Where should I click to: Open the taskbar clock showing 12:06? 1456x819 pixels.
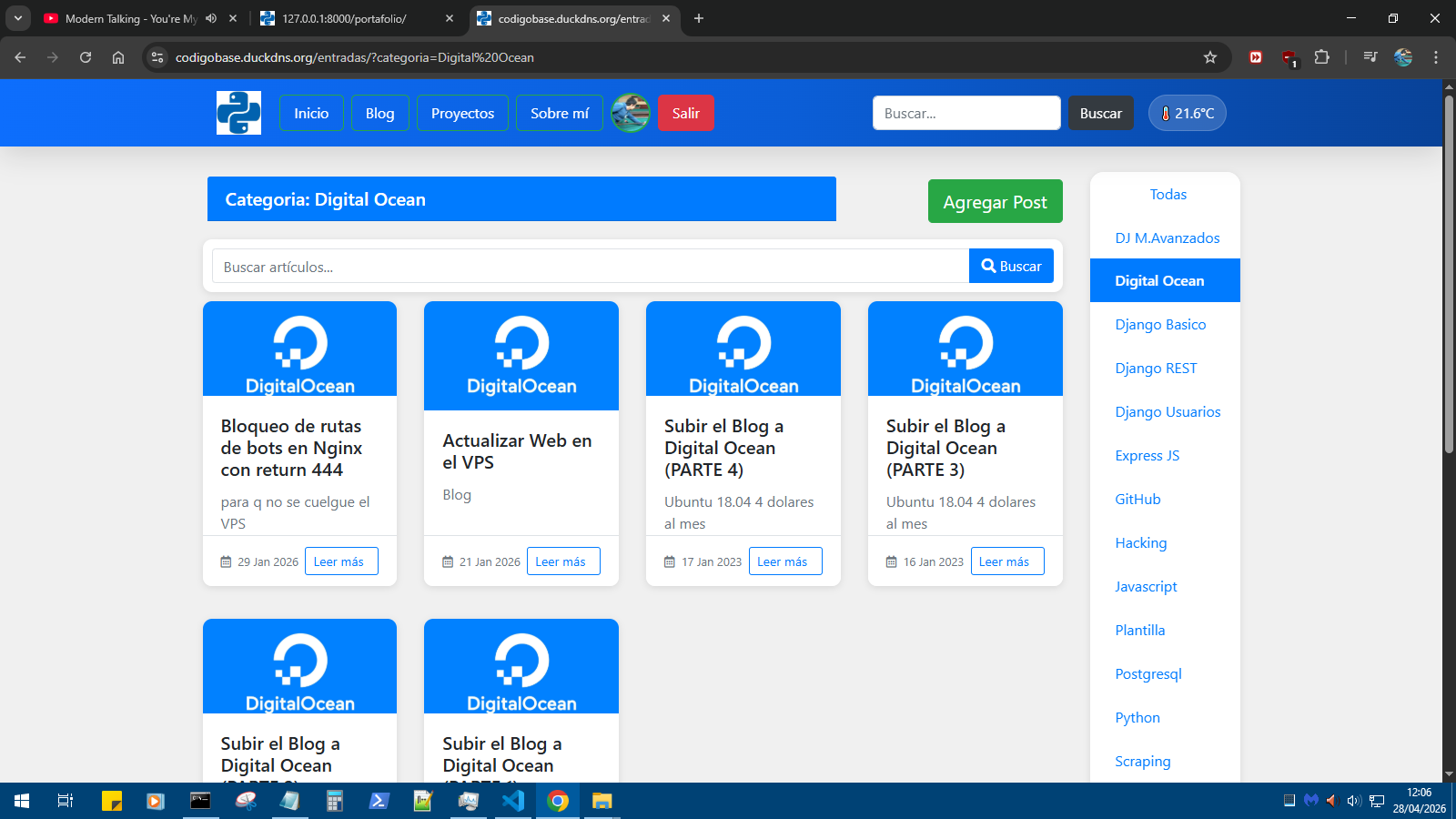(x=1419, y=801)
